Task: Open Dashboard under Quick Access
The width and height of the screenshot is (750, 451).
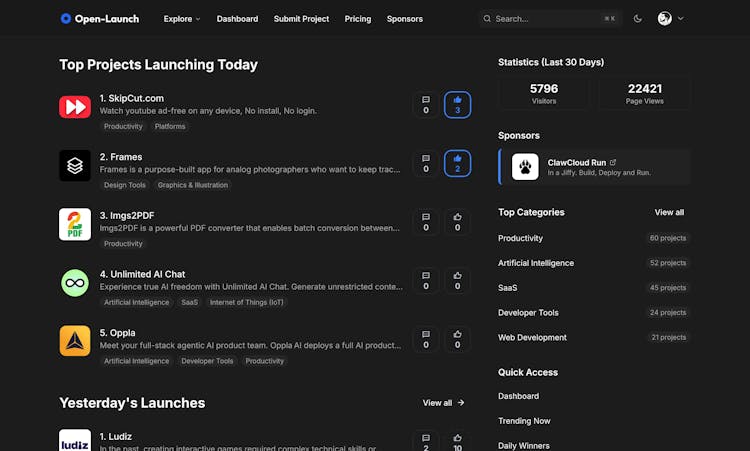Action: click(518, 396)
